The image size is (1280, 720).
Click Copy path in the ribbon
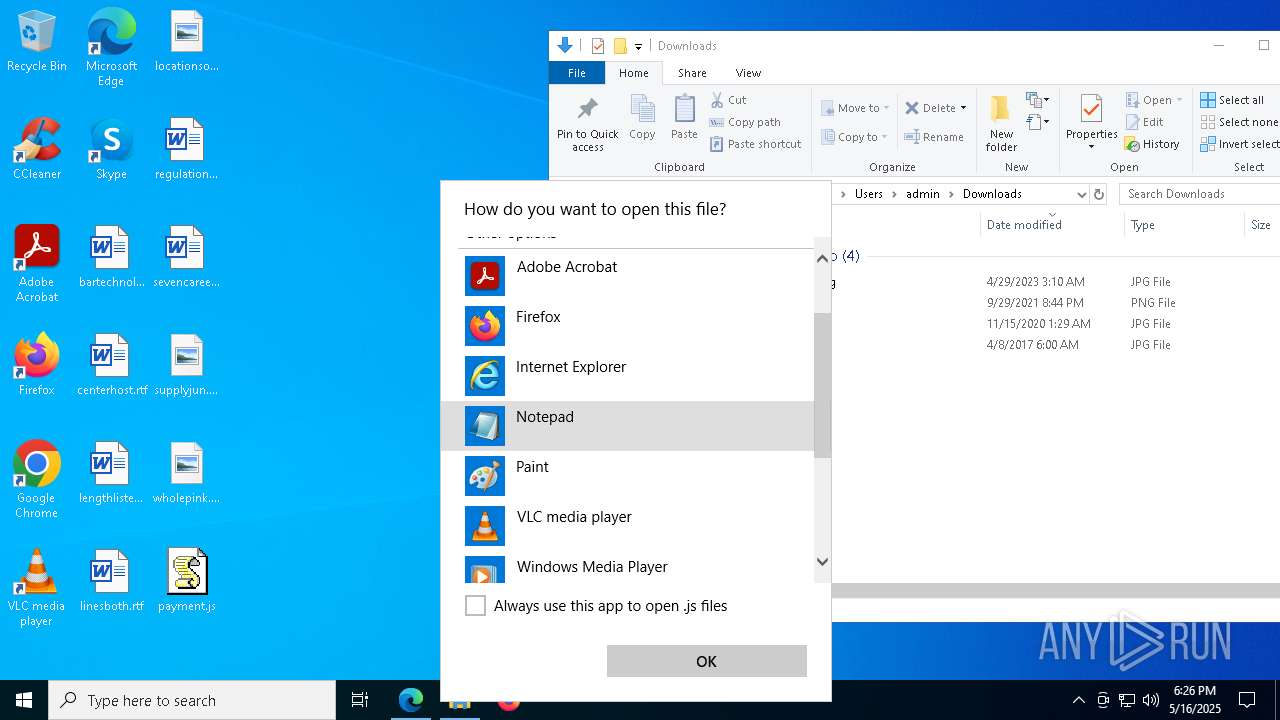tap(745, 122)
